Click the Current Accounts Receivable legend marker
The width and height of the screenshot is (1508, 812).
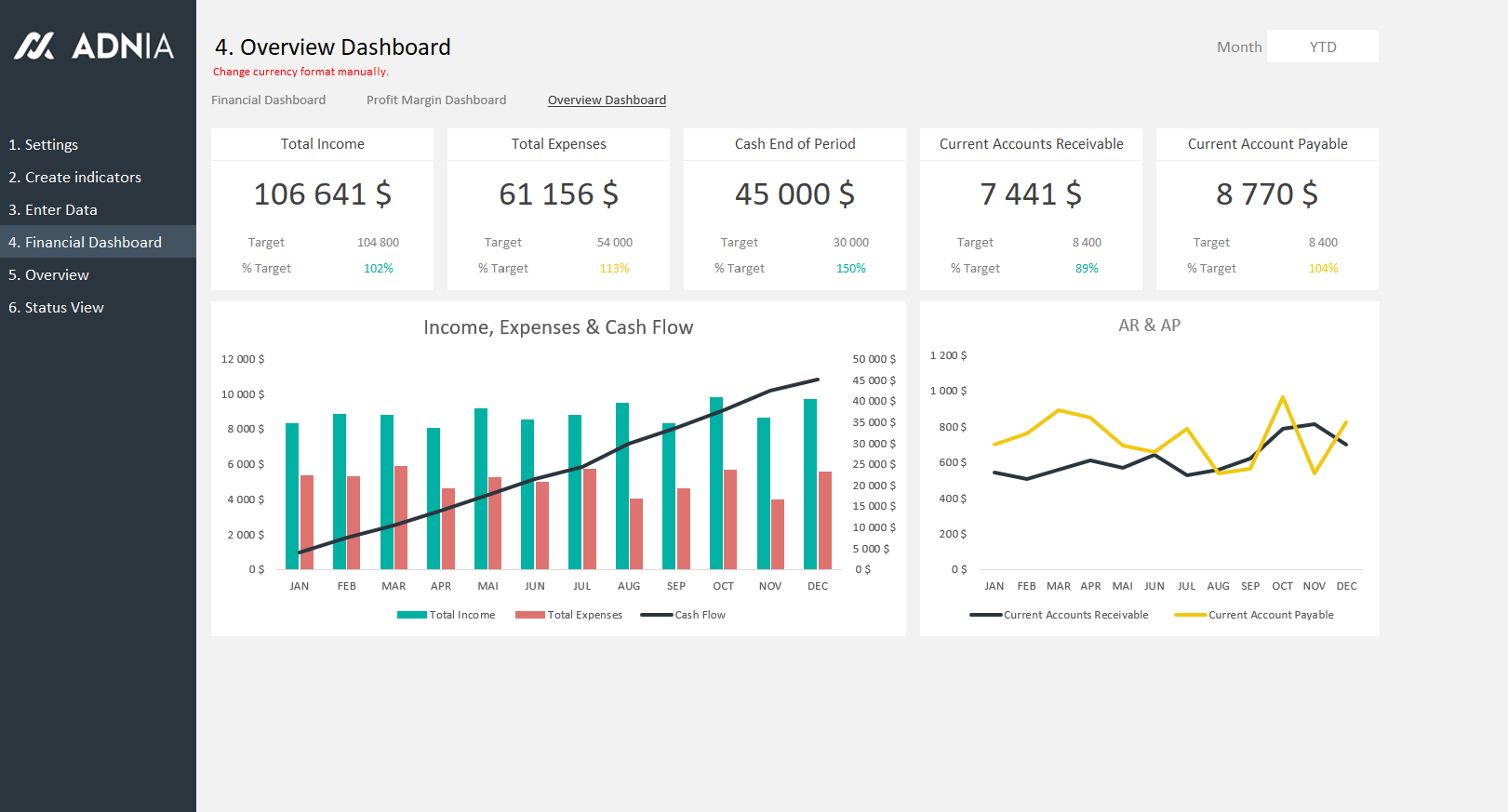pos(985,615)
